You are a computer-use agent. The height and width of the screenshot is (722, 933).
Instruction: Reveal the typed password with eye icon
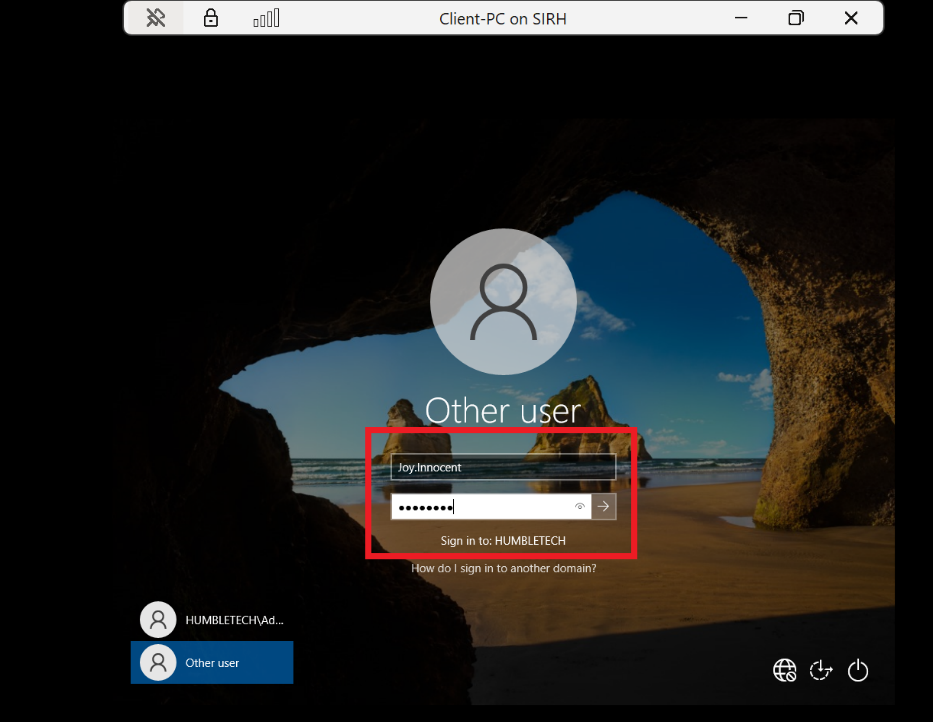580,507
